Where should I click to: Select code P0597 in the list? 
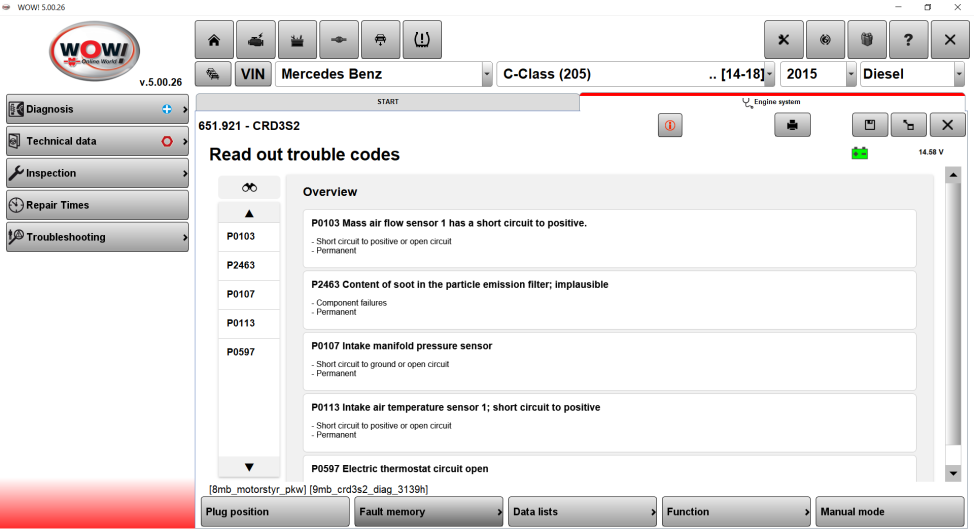(249, 352)
